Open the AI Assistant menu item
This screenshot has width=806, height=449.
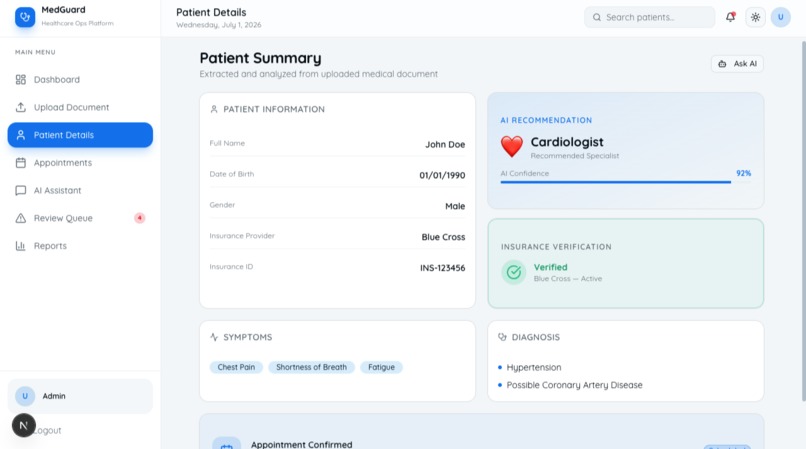pyautogui.click(x=80, y=190)
